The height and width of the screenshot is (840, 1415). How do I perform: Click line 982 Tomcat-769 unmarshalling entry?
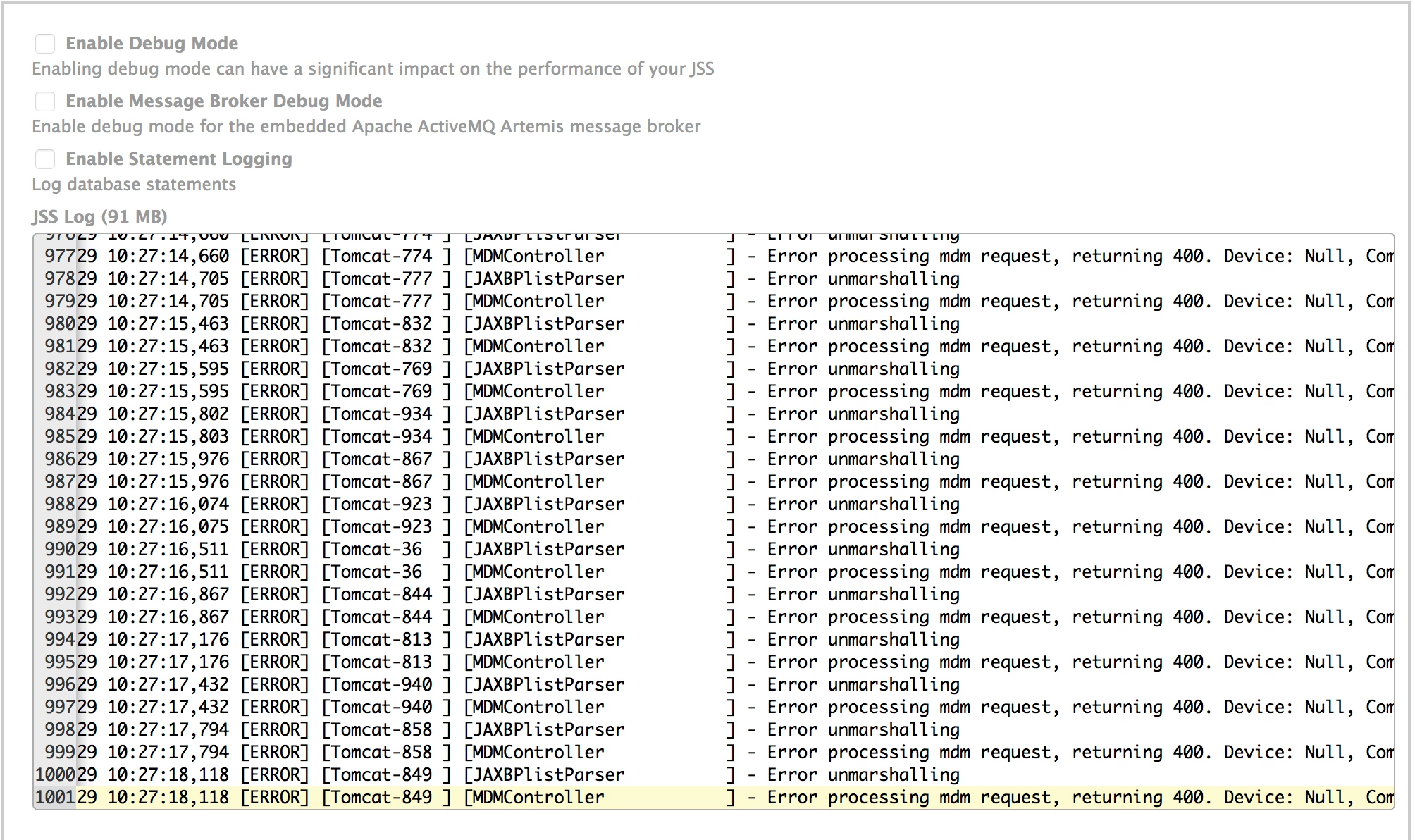(x=714, y=369)
